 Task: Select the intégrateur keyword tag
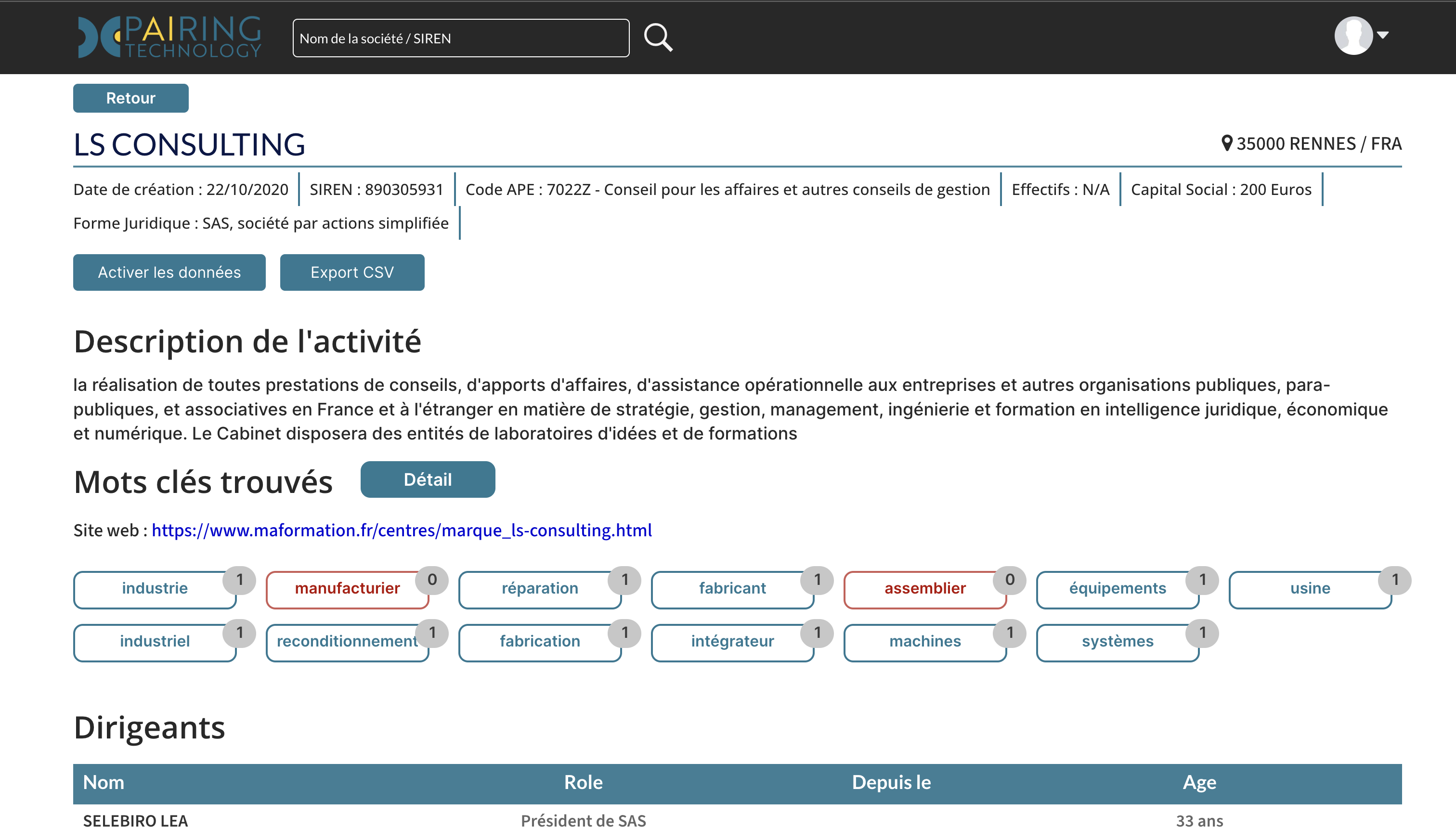[x=732, y=642]
